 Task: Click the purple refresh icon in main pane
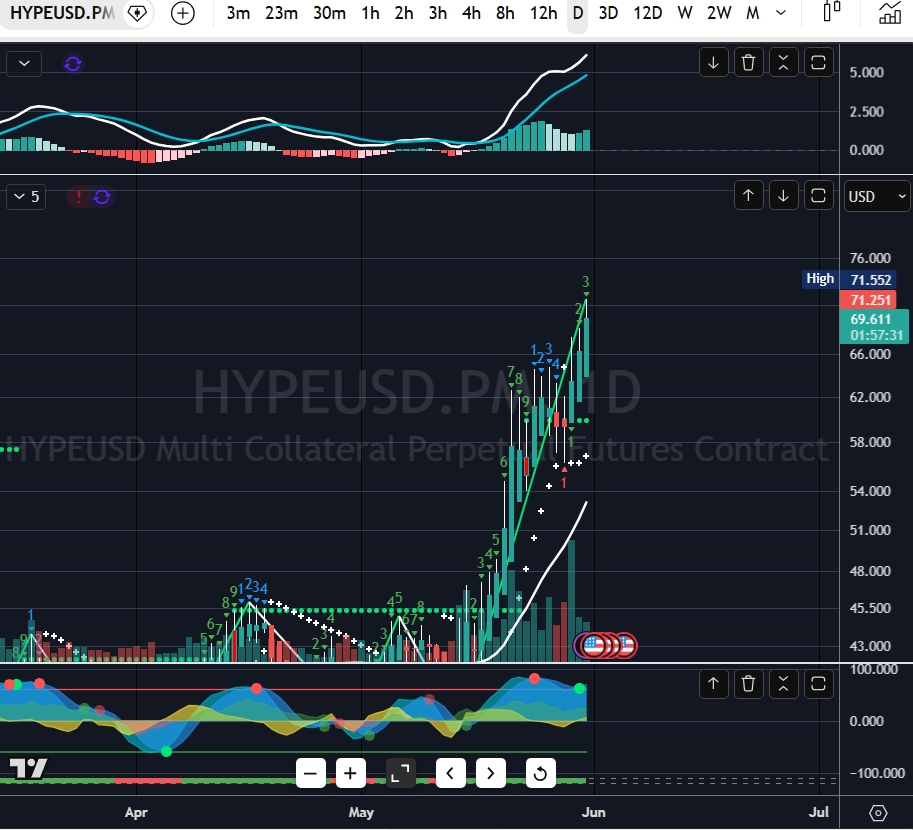102,197
